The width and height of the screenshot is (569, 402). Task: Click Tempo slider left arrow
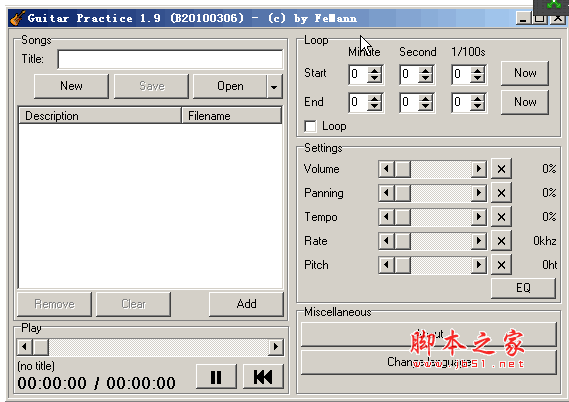[386, 217]
